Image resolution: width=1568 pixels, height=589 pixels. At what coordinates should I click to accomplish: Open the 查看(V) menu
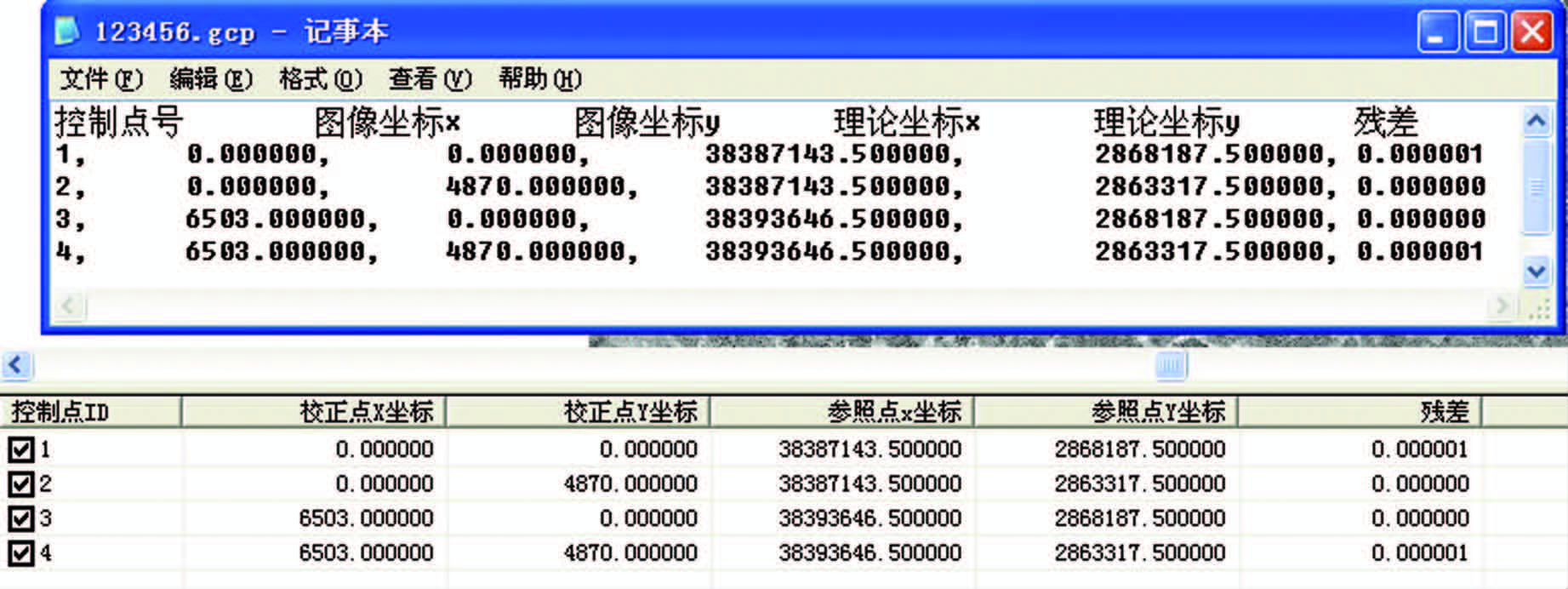(430, 79)
